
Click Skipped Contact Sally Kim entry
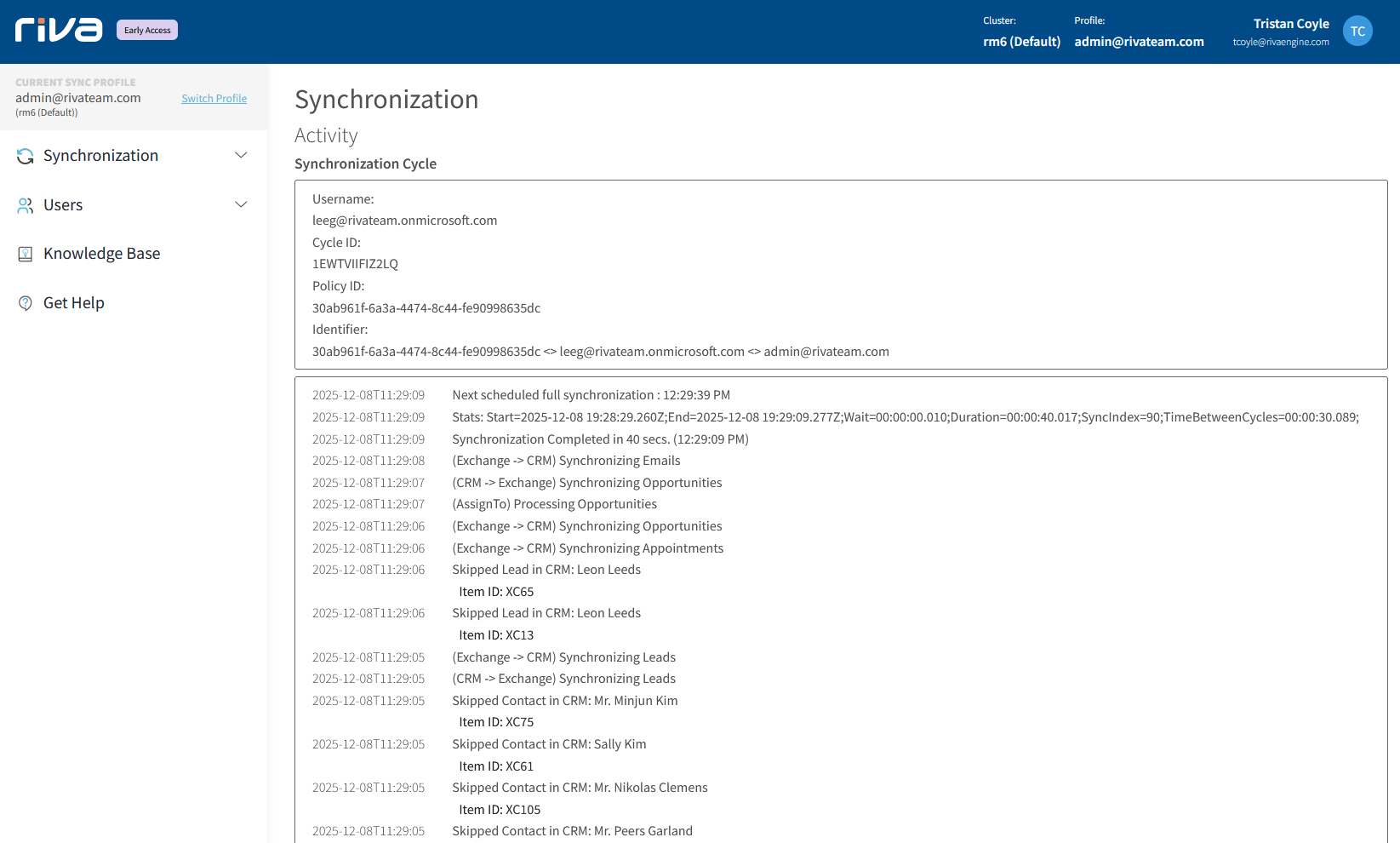click(549, 744)
